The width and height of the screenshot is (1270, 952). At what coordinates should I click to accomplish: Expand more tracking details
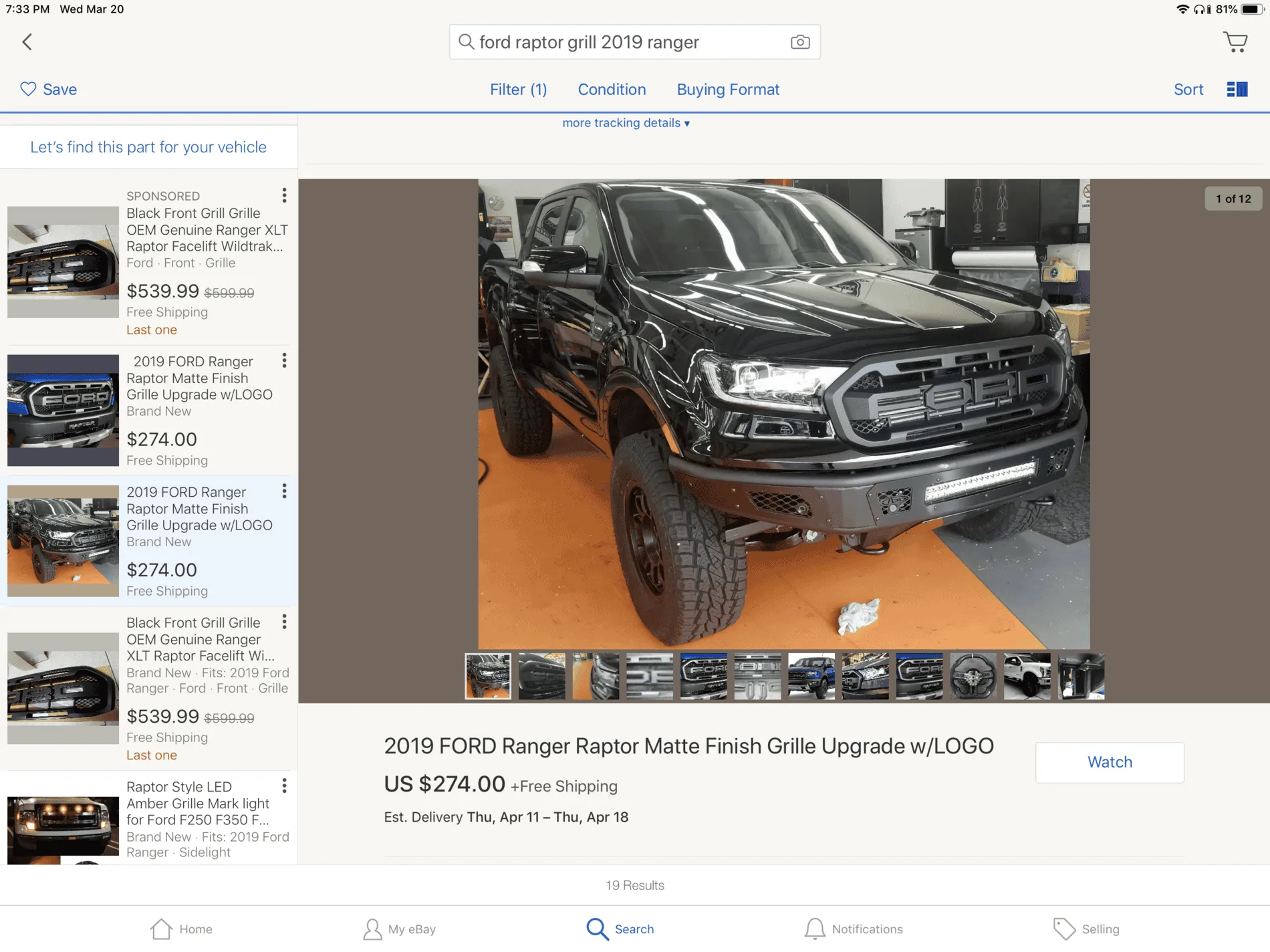tap(626, 123)
